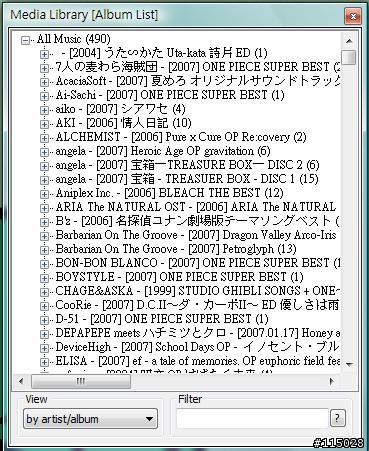Expand the ARIA The NATURAL OST node
The image size is (369, 451).
click(x=44, y=209)
